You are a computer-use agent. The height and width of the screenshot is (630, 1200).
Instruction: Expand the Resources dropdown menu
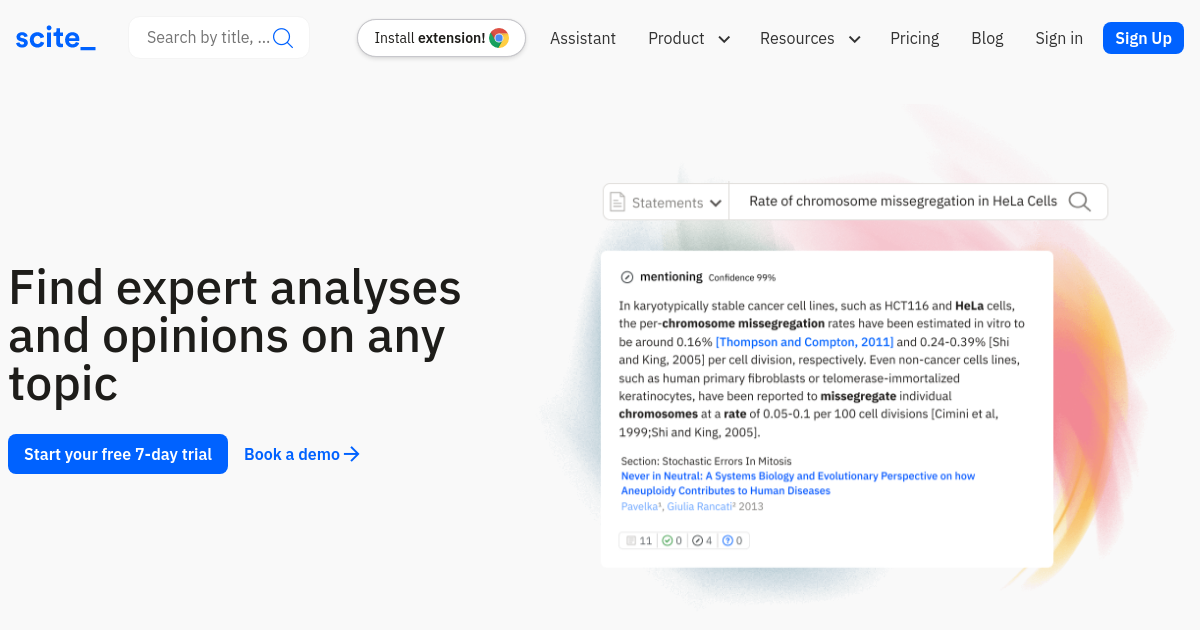809,38
